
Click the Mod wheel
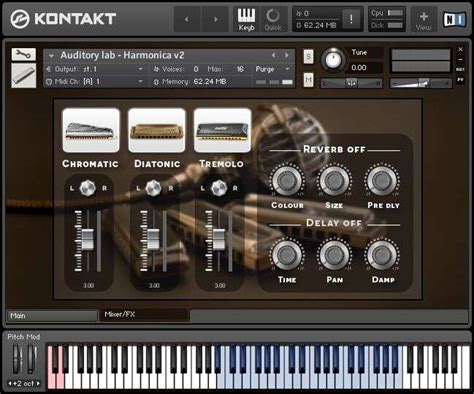pos(32,359)
